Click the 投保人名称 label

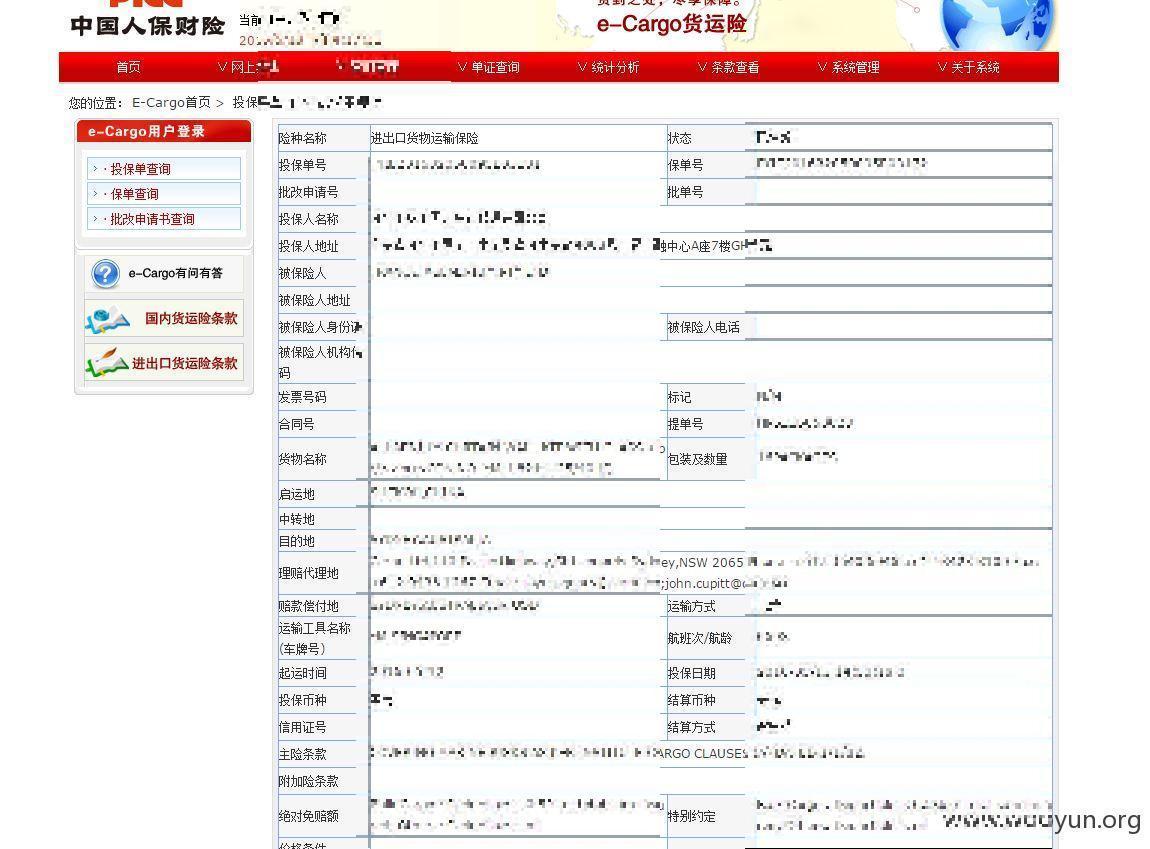pyautogui.click(x=309, y=219)
